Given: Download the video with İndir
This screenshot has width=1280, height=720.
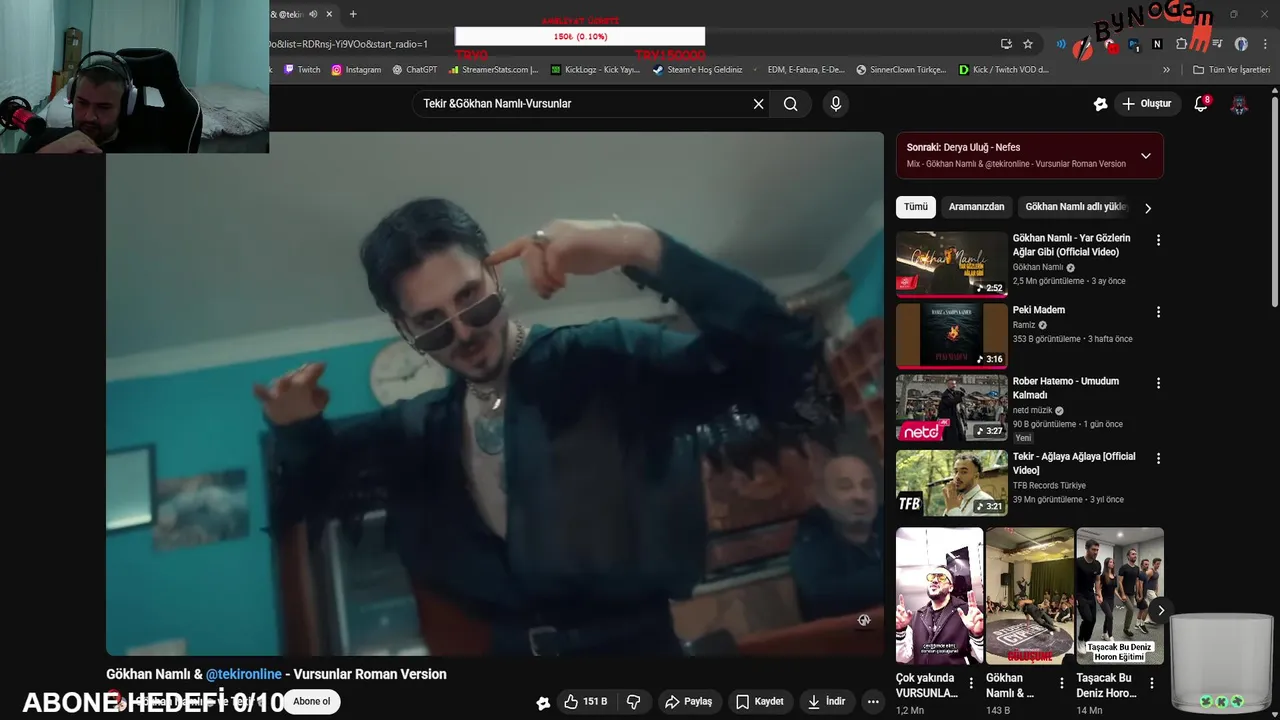Looking at the screenshot, I should (x=827, y=702).
